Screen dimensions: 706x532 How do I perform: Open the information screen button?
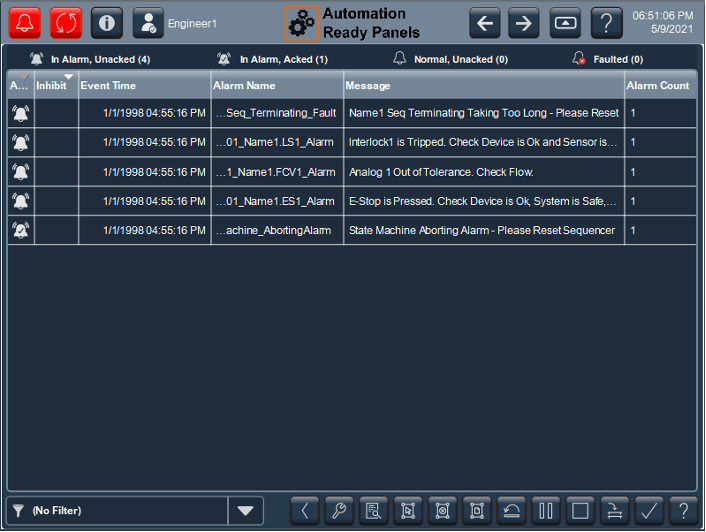click(x=107, y=23)
